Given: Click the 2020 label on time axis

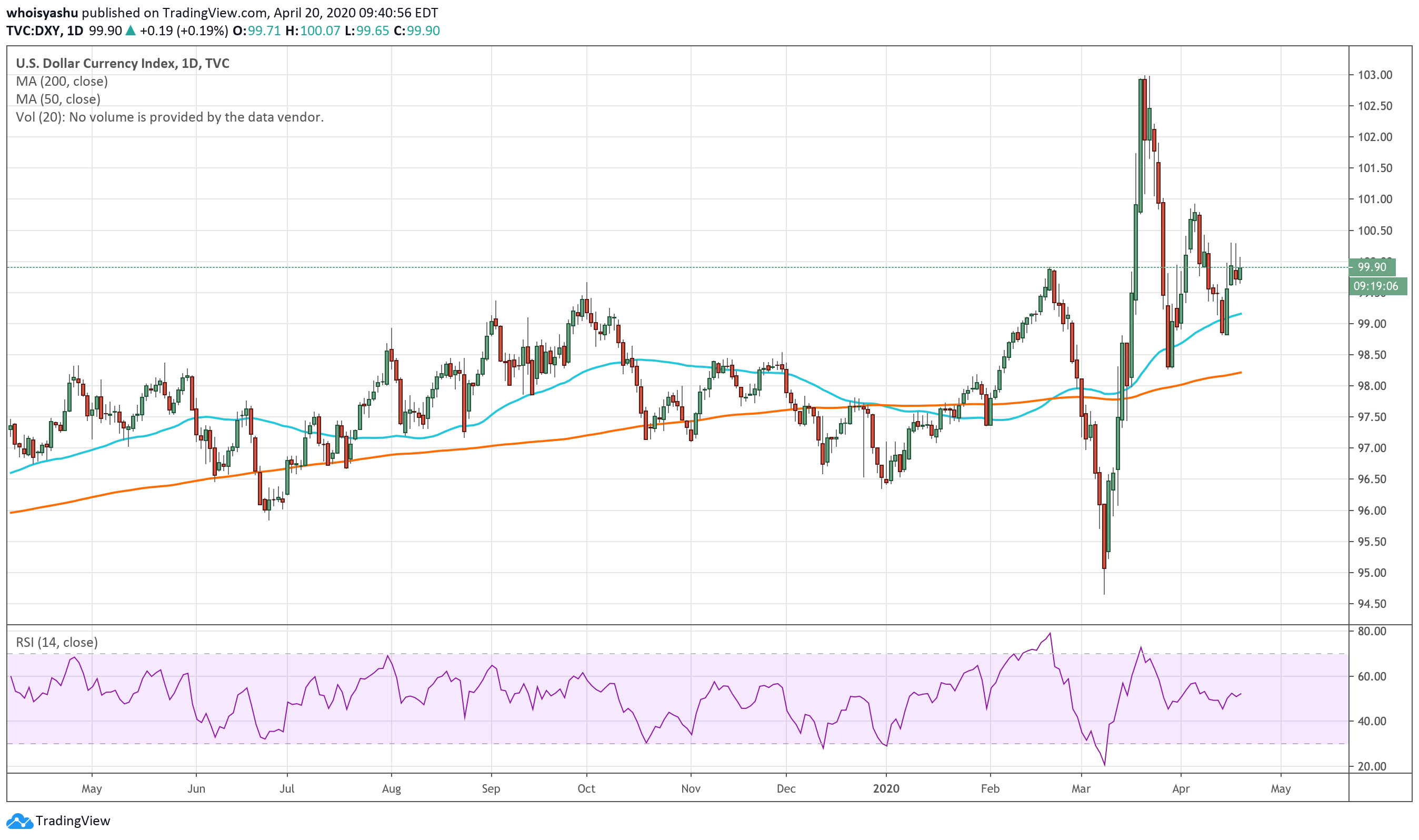Looking at the screenshot, I should click(886, 789).
